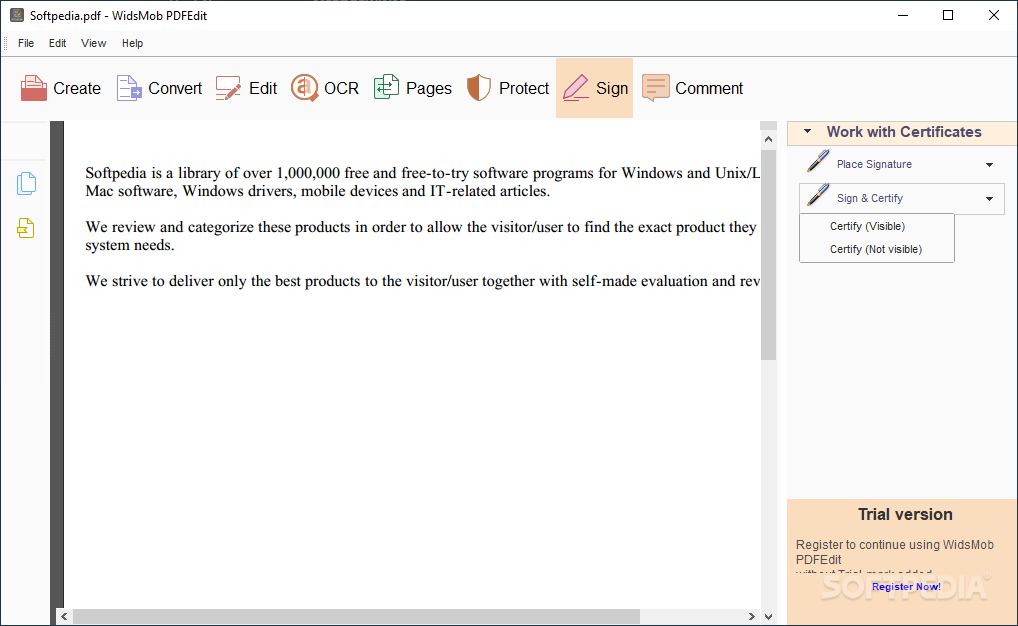Click the 'We strive to deliver' paragraph
The width and height of the screenshot is (1018, 626).
click(x=422, y=281)
